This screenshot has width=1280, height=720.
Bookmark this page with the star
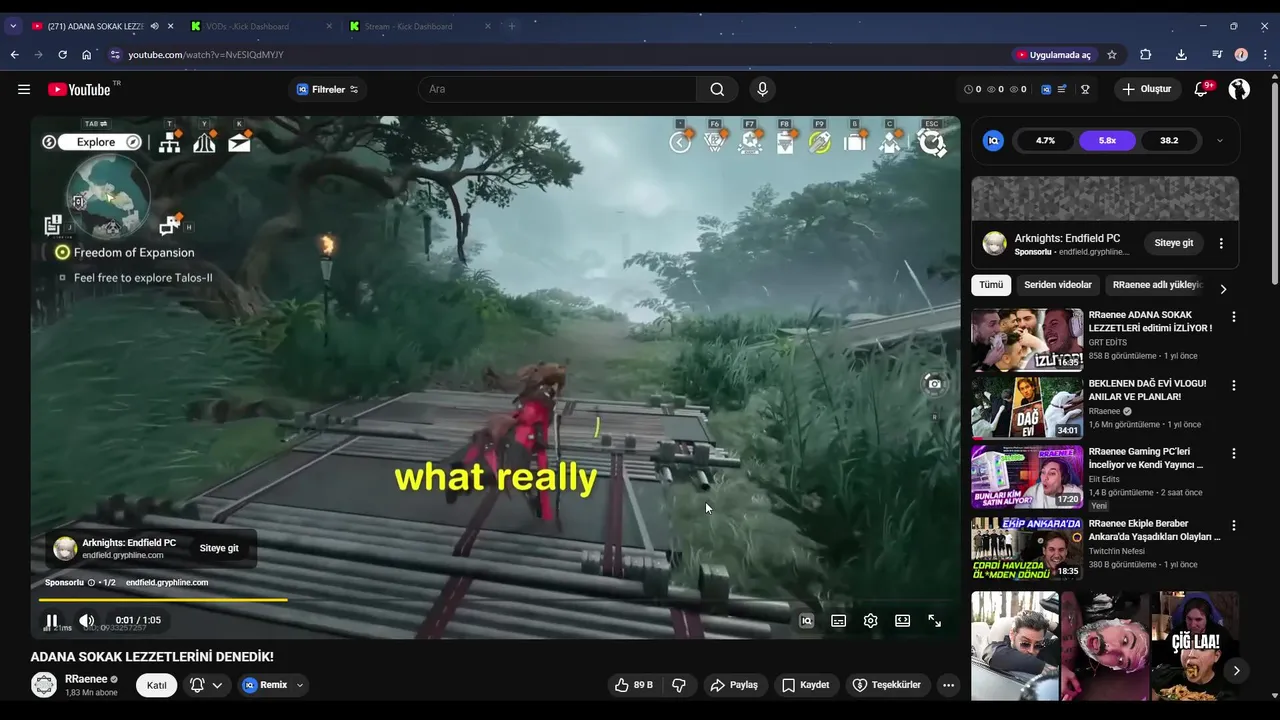(x=1112, y=54)
